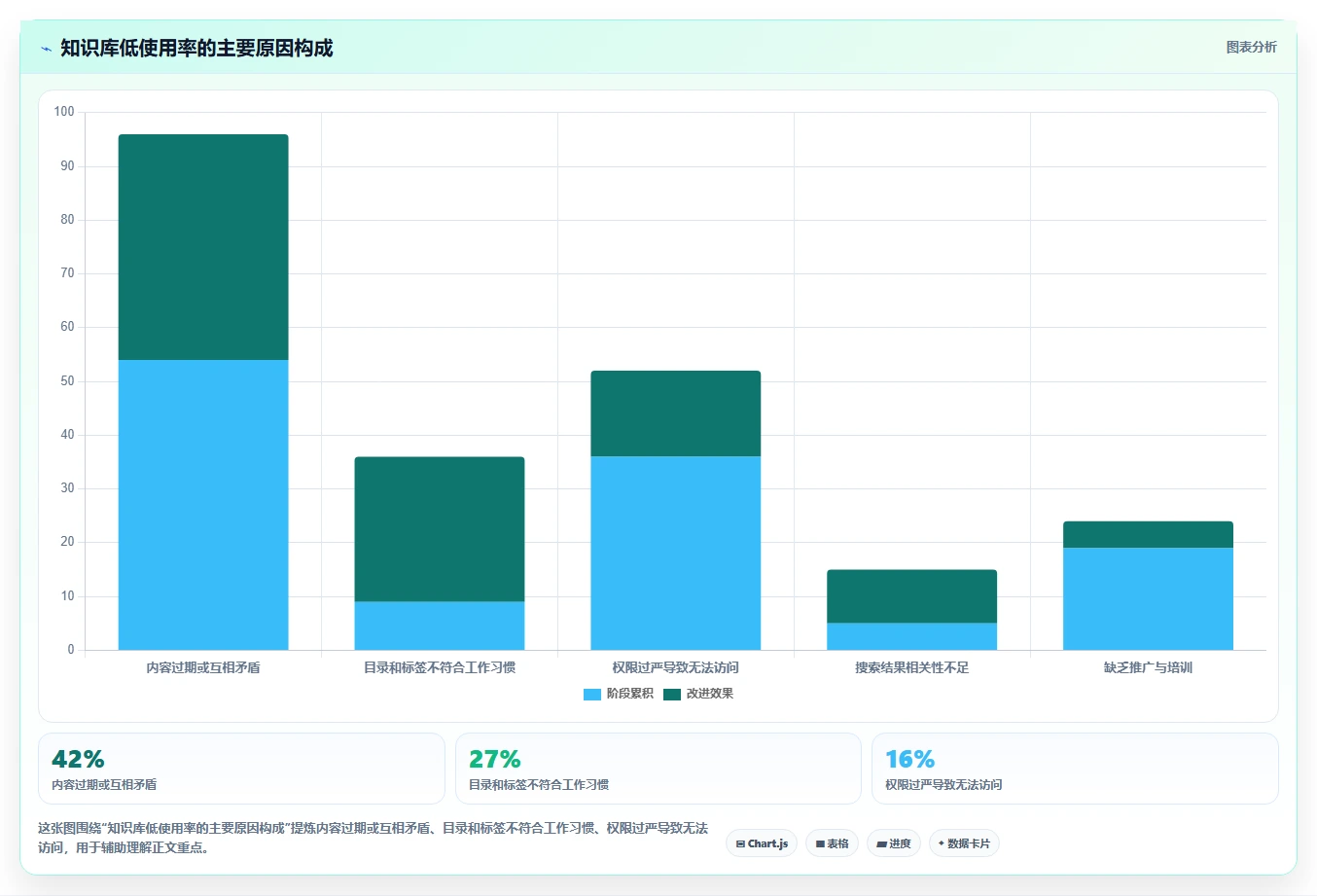Select the 进度 tag chip
Screen dimensions: 1317x896
pyautogui.click(x=894, y=843)
